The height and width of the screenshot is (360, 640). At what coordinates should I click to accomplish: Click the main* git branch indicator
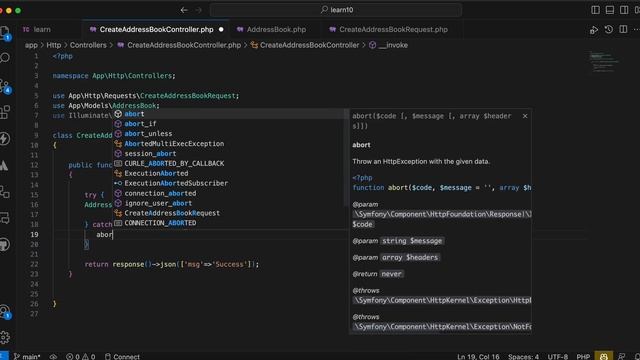click(27, 356)
